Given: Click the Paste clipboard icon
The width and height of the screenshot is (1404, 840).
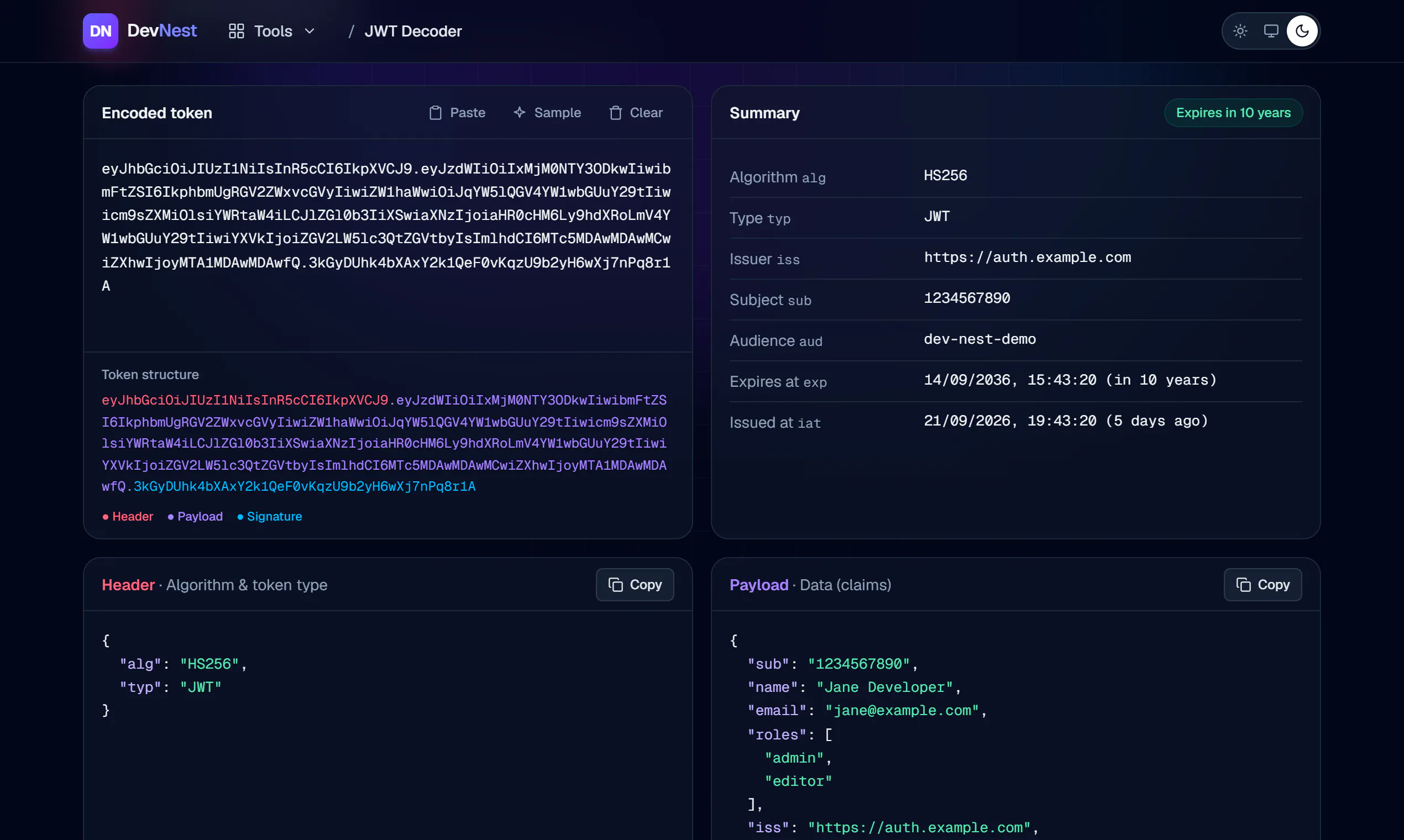Looking at the screenshot, I should [435, 113].
